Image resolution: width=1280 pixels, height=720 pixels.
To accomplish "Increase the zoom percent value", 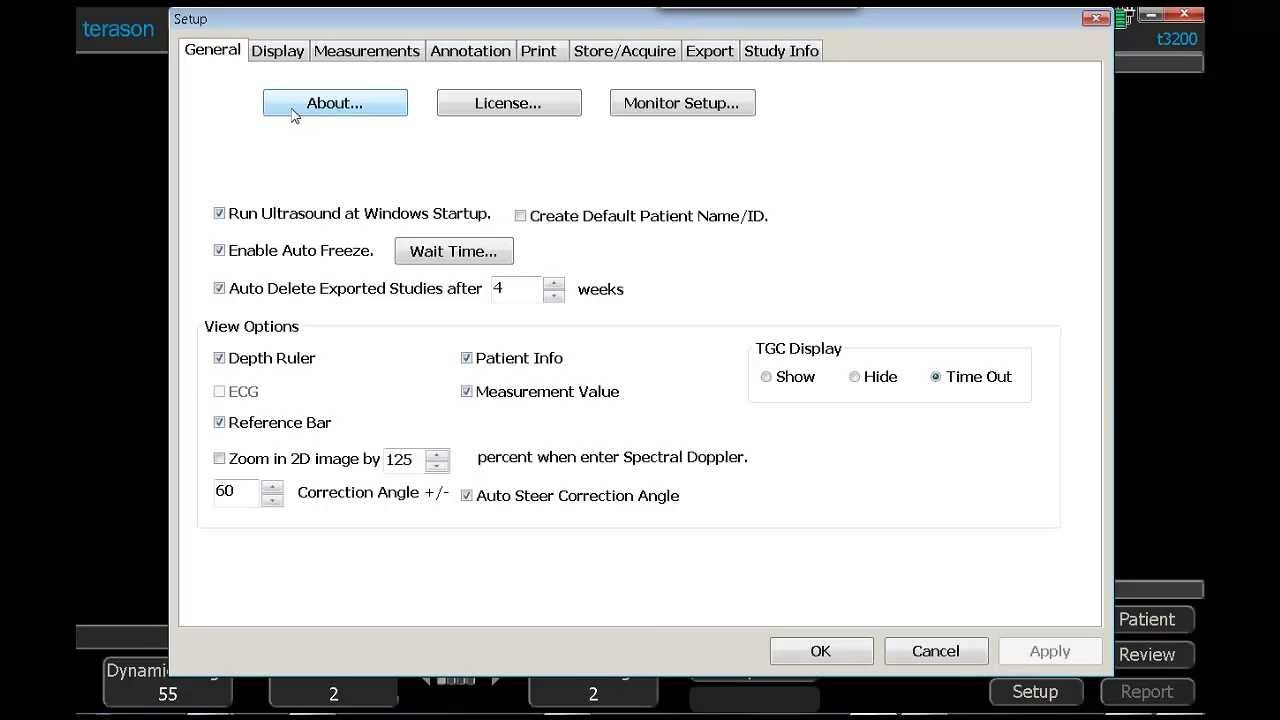I will pos(437,454).
